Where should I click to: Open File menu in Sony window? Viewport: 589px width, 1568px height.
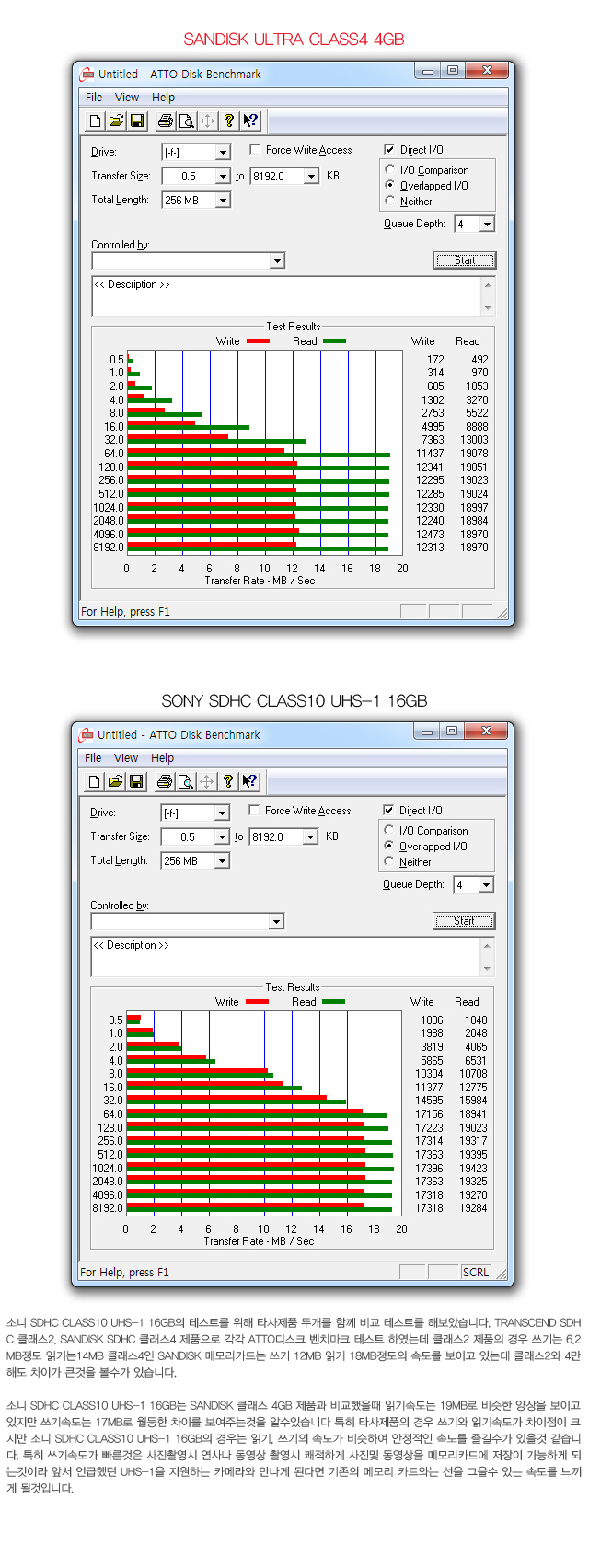93,757
